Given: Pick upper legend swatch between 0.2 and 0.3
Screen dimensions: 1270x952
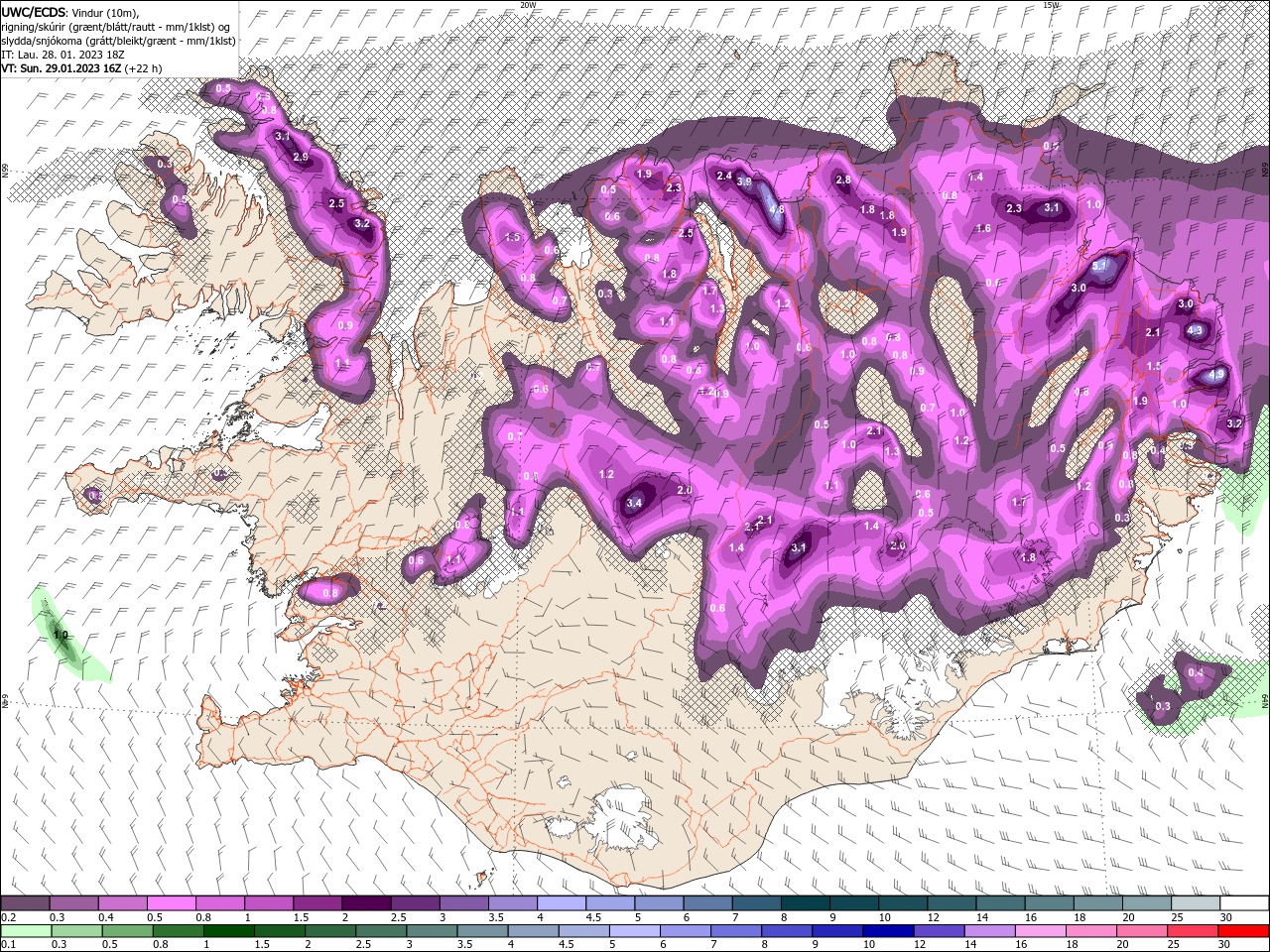Looking at the screenshot, I should click(x=25, y=904).
